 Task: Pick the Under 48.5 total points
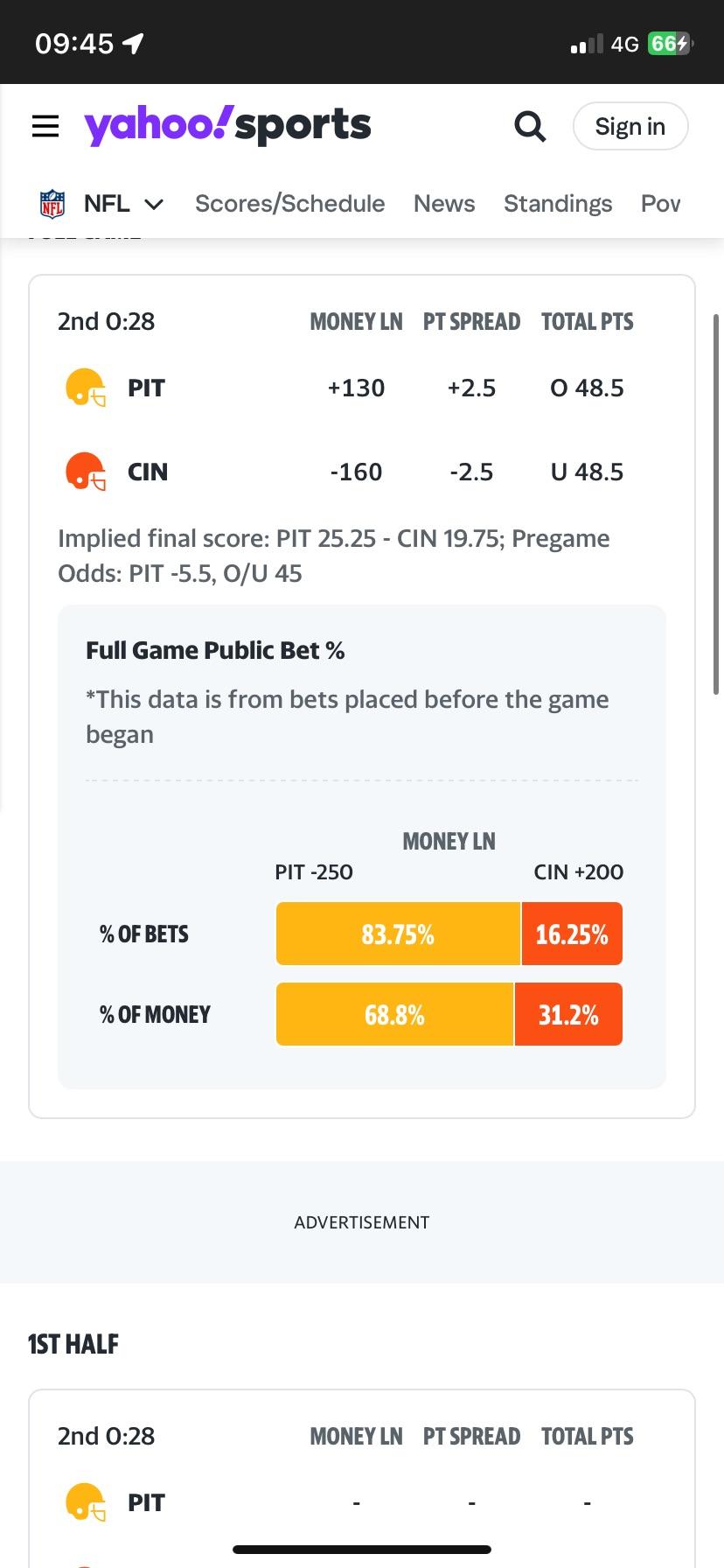click(587, 472)
